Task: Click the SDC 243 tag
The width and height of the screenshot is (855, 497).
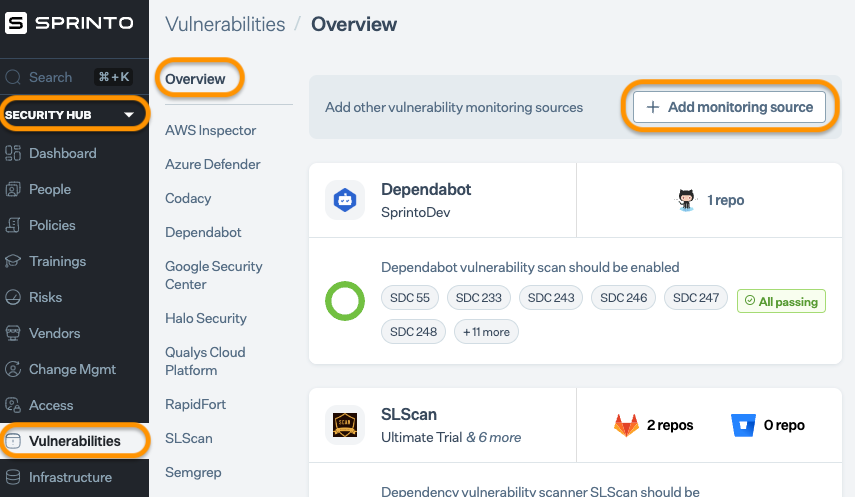Action: pos(551,298)
